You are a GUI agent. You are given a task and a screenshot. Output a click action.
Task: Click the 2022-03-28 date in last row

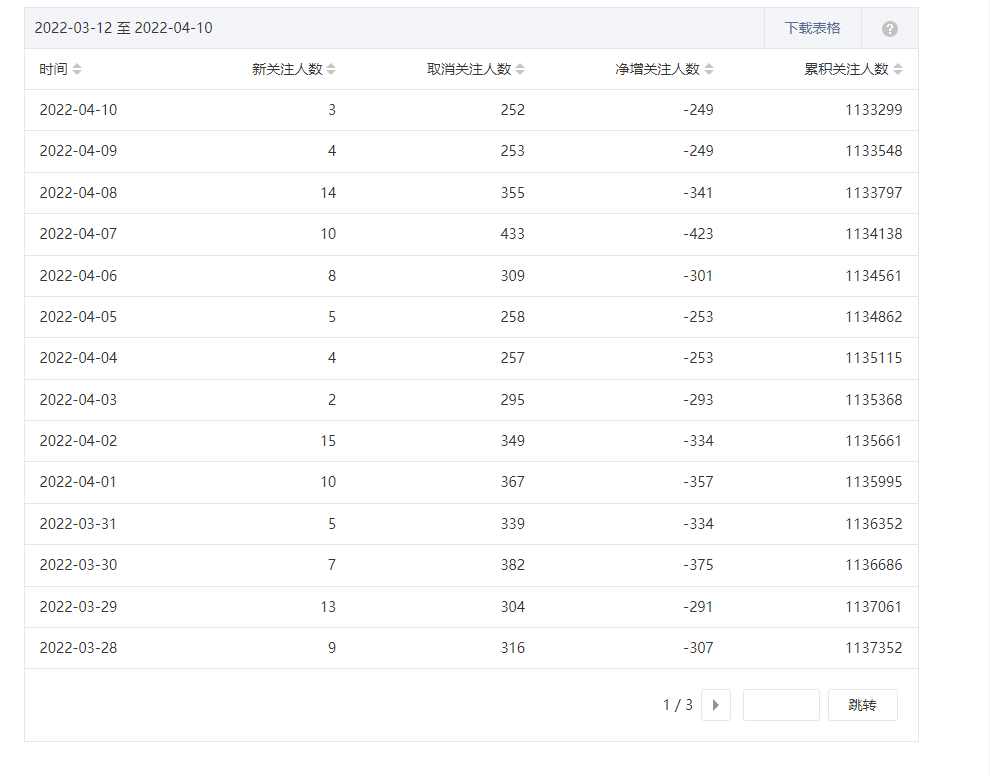pos(78,648)
